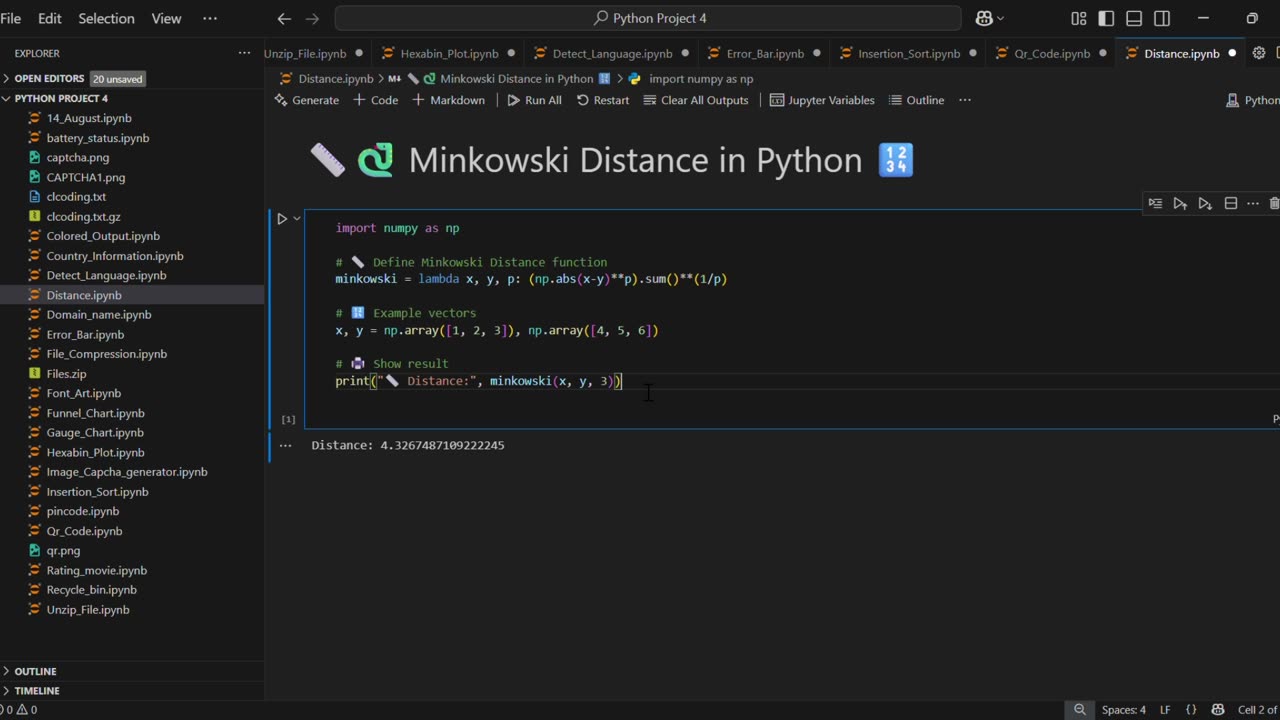Split cell from the cell toolbar
Screen dimensions: 1280x720
(1231, 203)
